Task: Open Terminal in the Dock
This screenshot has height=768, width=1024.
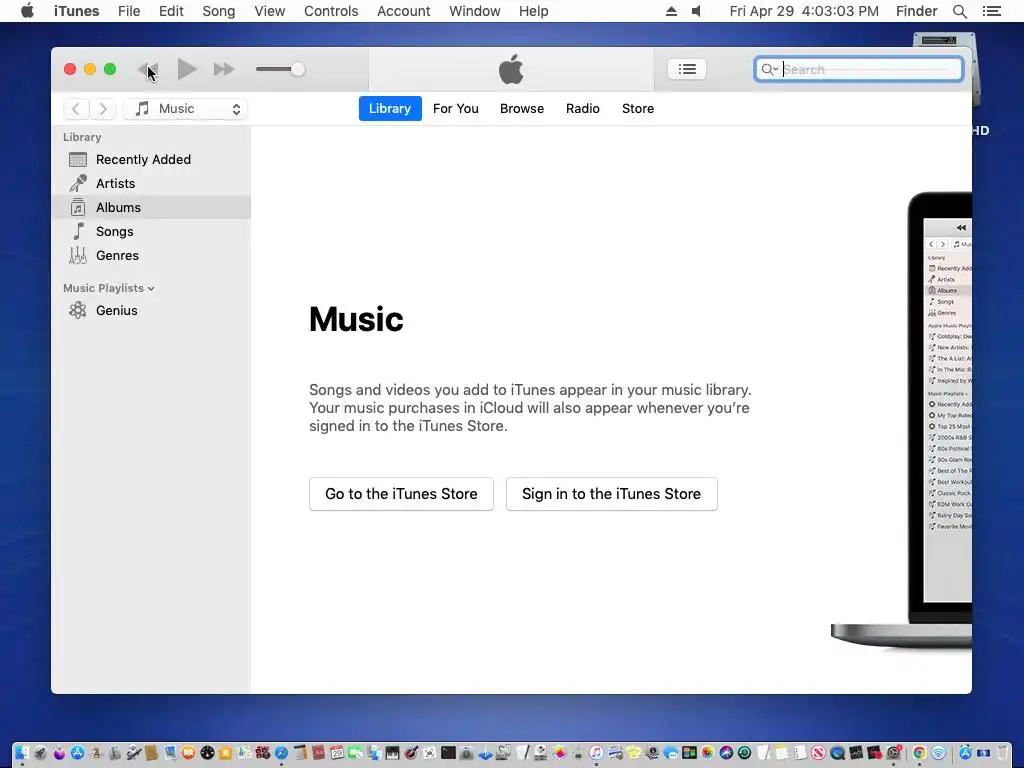Action: (448, 753)
